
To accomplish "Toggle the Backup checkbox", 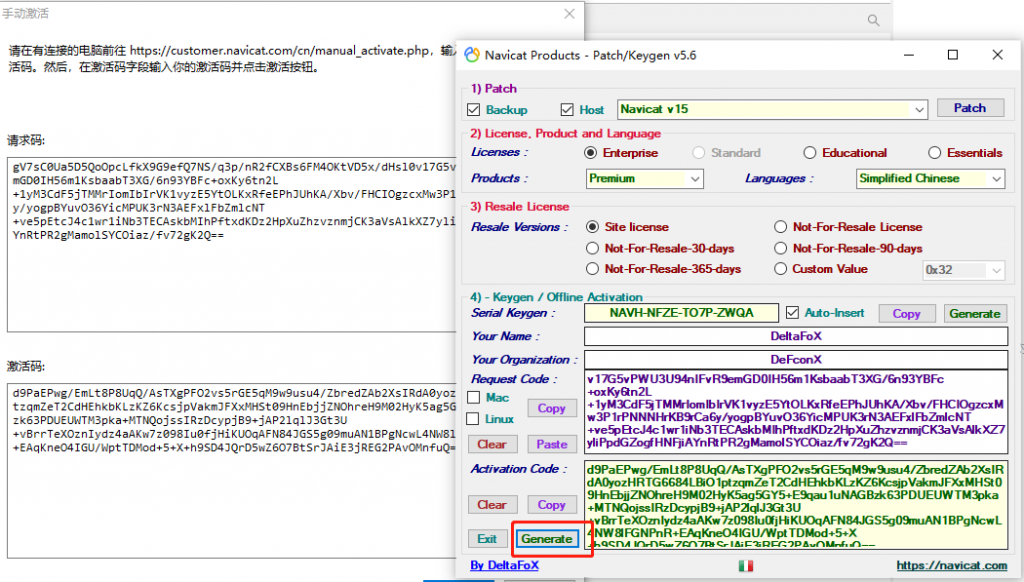I will pyautogui.click(x=474, y=109).
